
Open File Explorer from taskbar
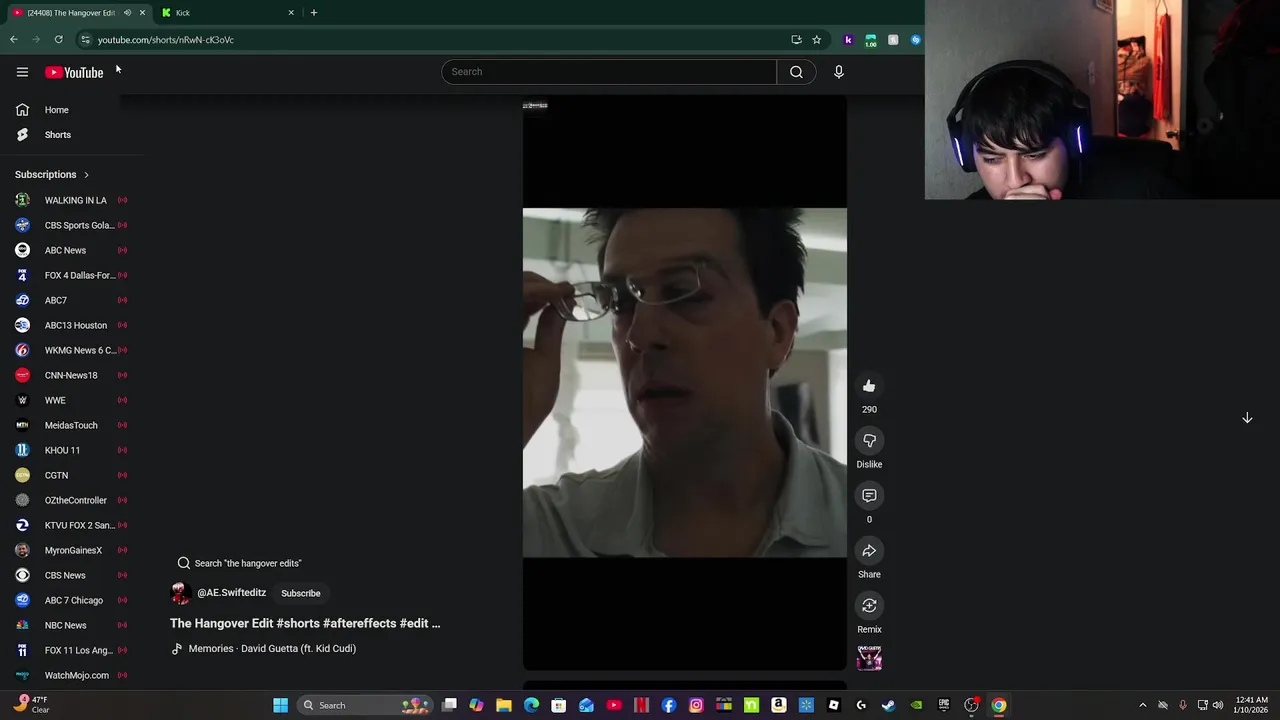tap(504, 705)
